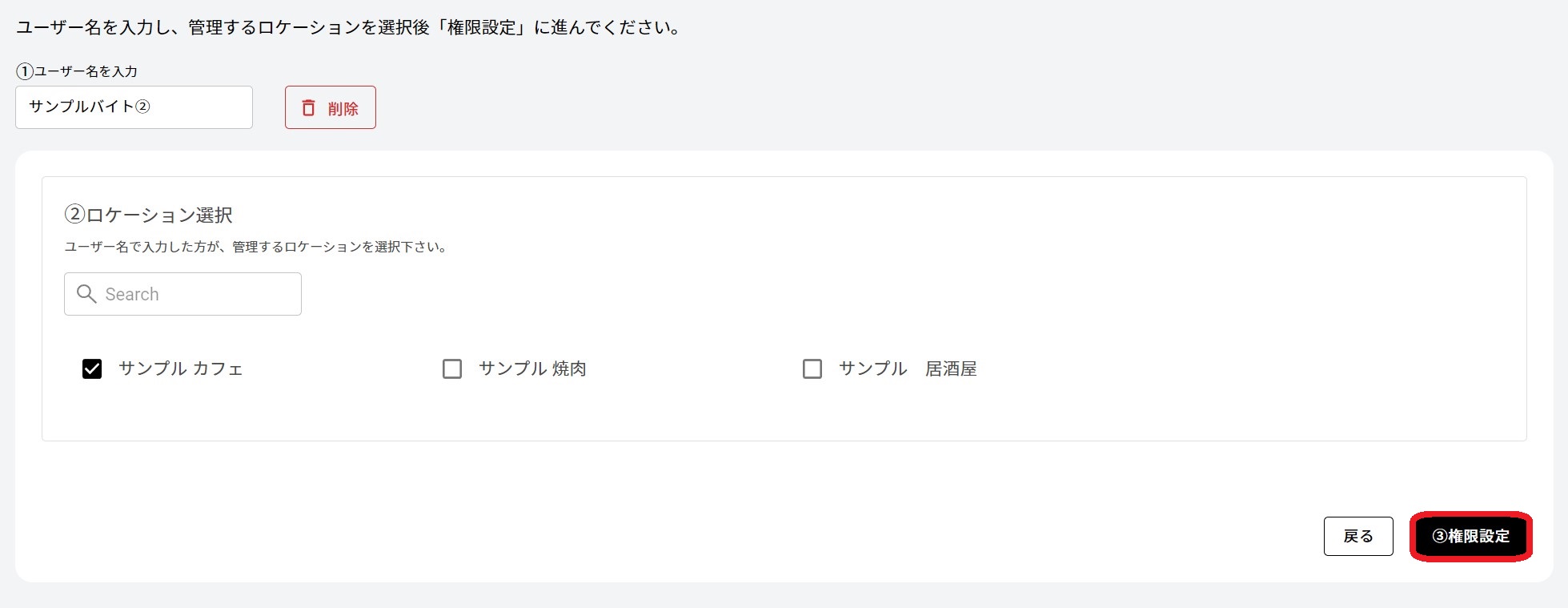Click the サンプル カフェ label text
Image resolution: width=1568 pixels, height=608 pixels.
[181, 368]
